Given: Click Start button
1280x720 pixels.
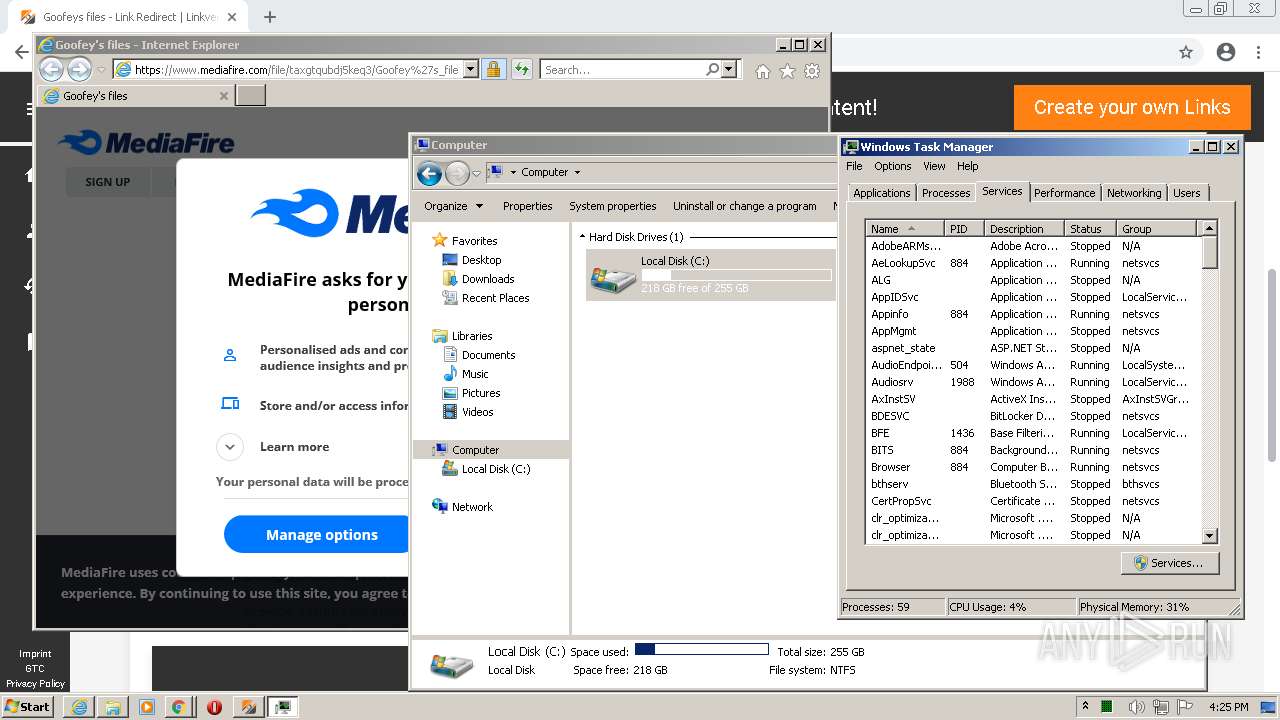Looking at the screenshot, I should click(28, 707).
